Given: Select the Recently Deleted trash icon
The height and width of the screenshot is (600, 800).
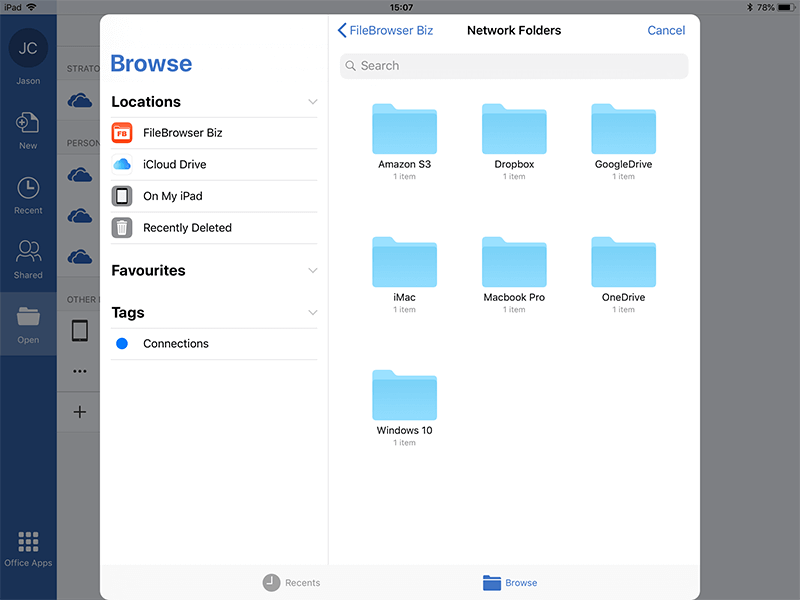Looking at the screenshot, I should [x=122, y=228].
